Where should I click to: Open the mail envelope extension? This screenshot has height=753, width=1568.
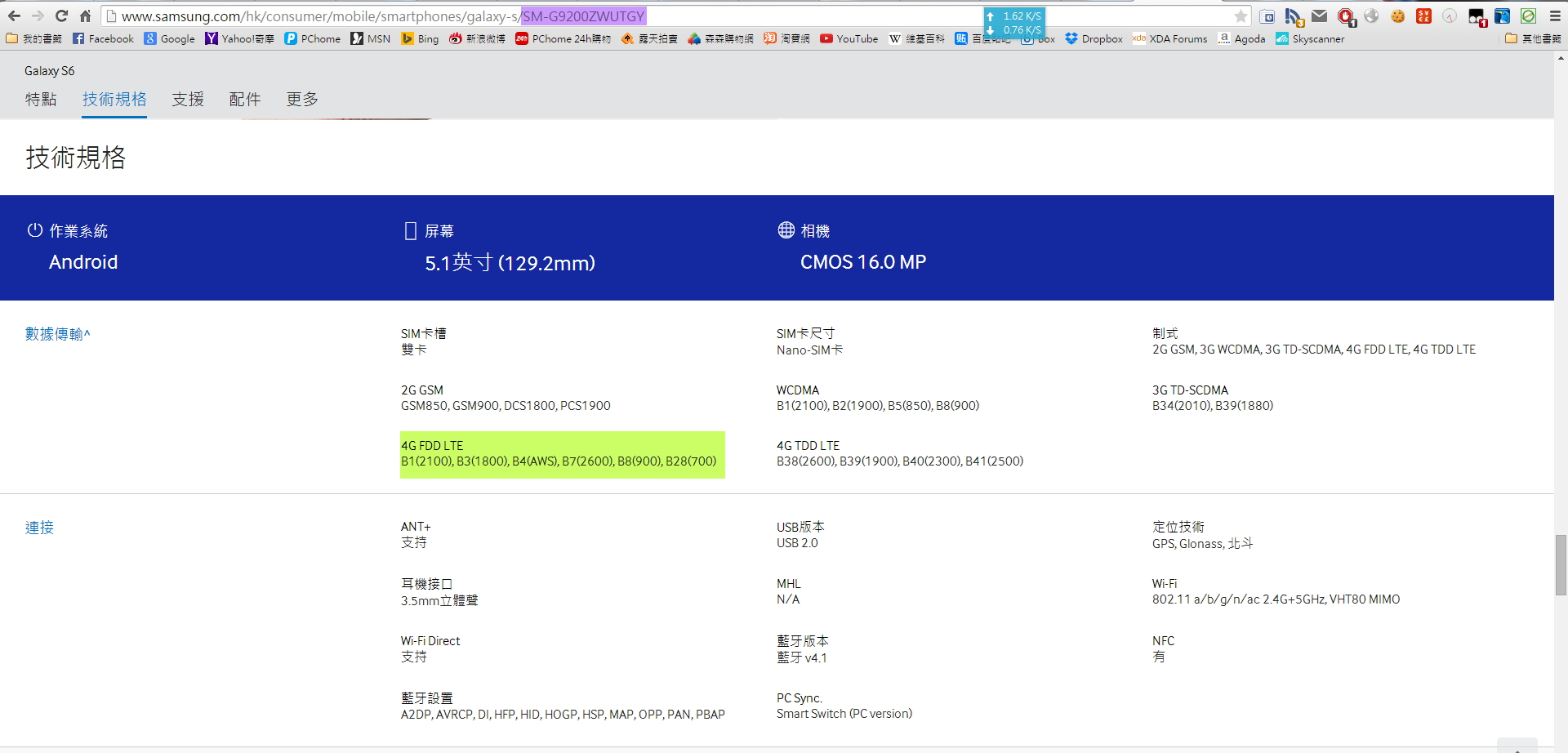1319,16
